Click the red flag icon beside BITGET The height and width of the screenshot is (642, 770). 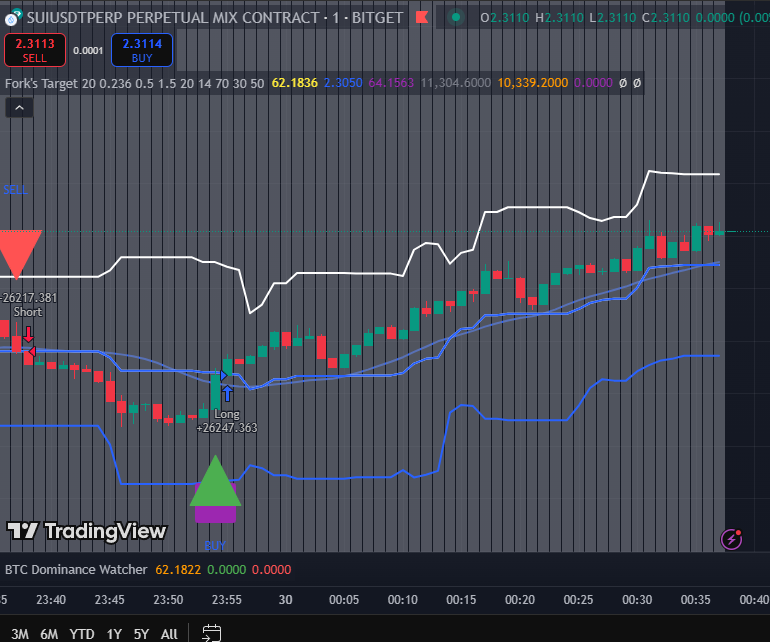[422, 18]
